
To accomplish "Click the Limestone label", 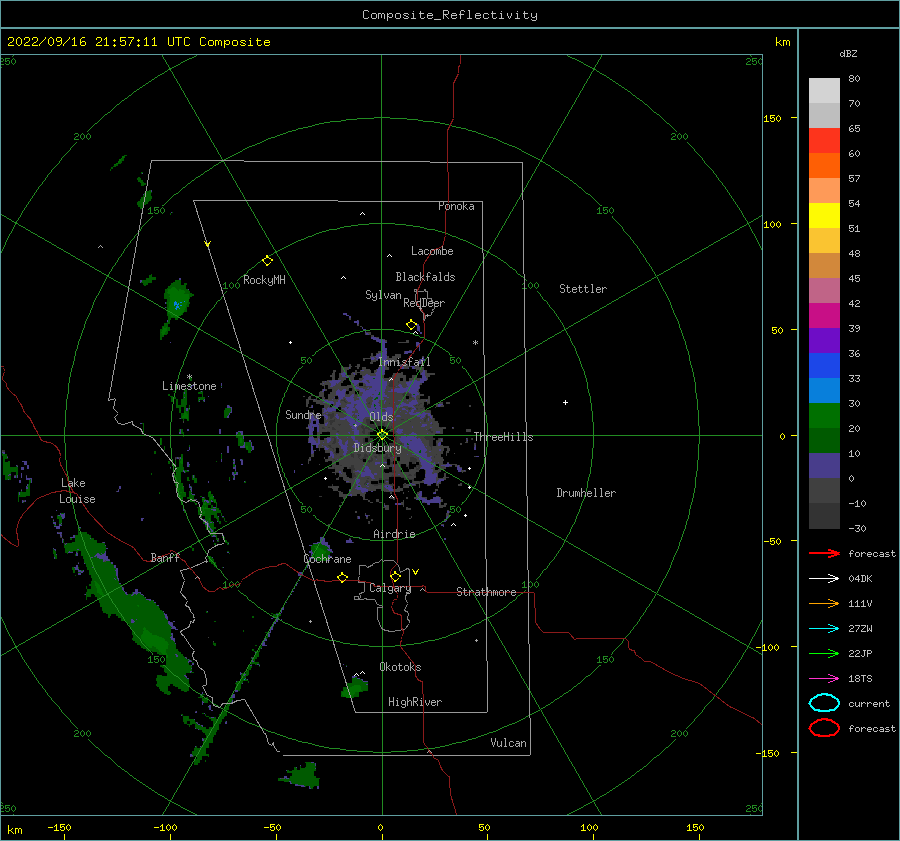I will tap(189, 386).
